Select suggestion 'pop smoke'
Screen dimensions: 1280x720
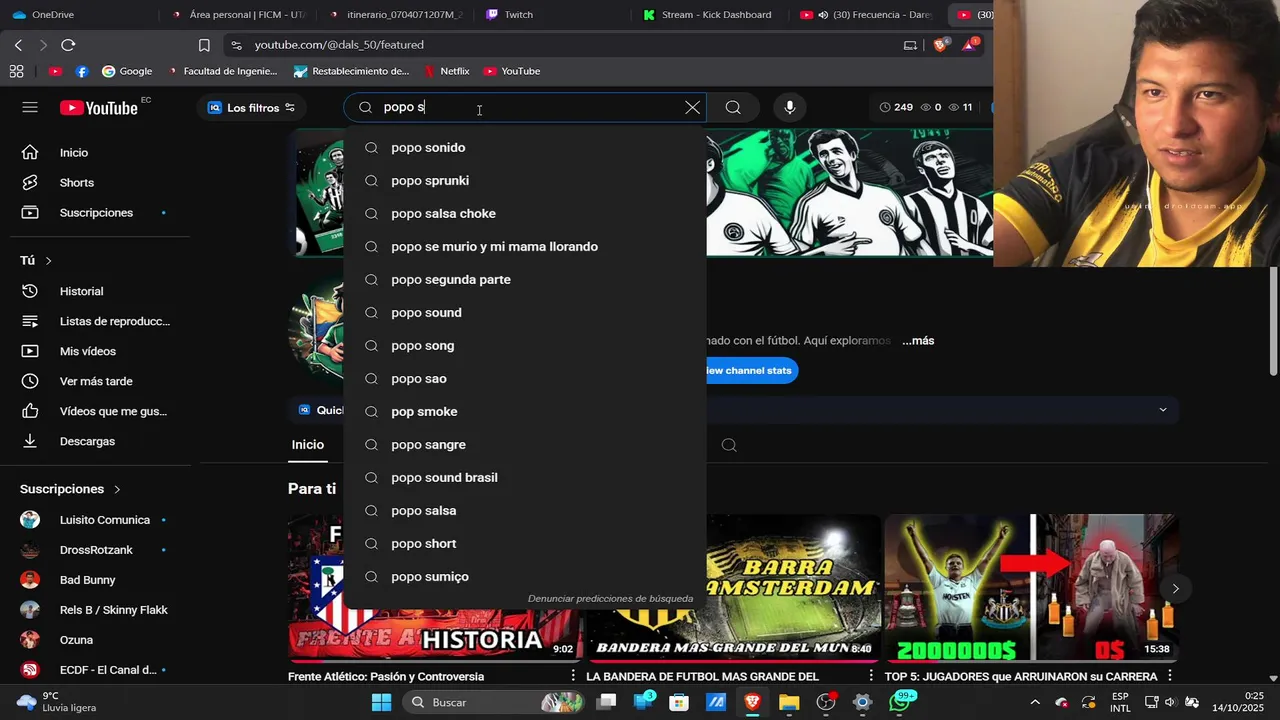[525, 412]
